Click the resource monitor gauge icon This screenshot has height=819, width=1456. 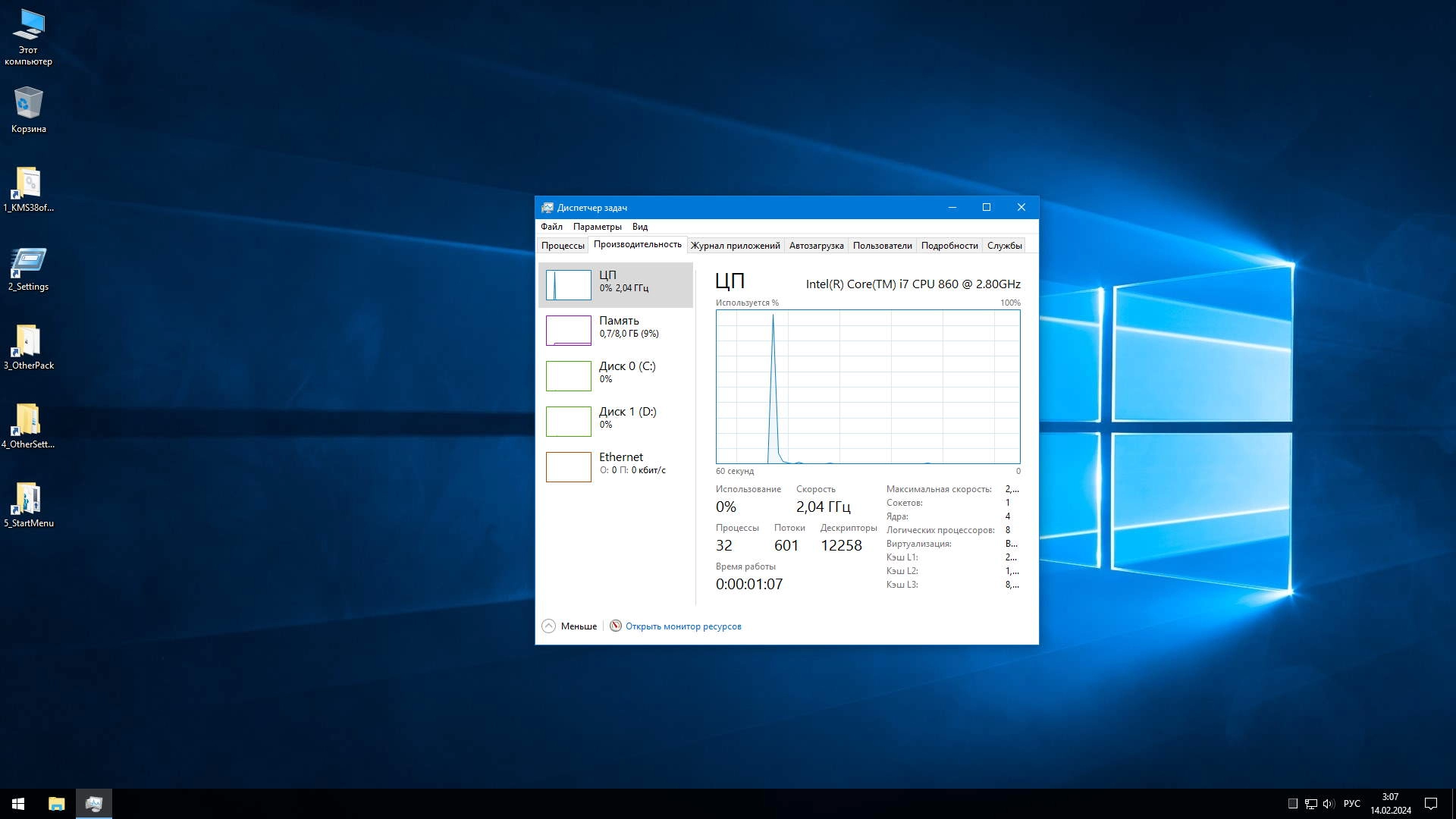616,626
